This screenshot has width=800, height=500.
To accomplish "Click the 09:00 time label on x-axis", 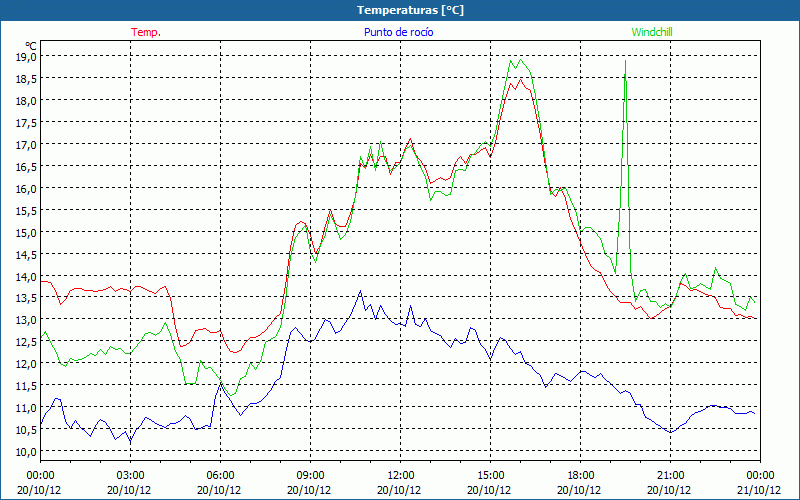I will click(310, 475).
